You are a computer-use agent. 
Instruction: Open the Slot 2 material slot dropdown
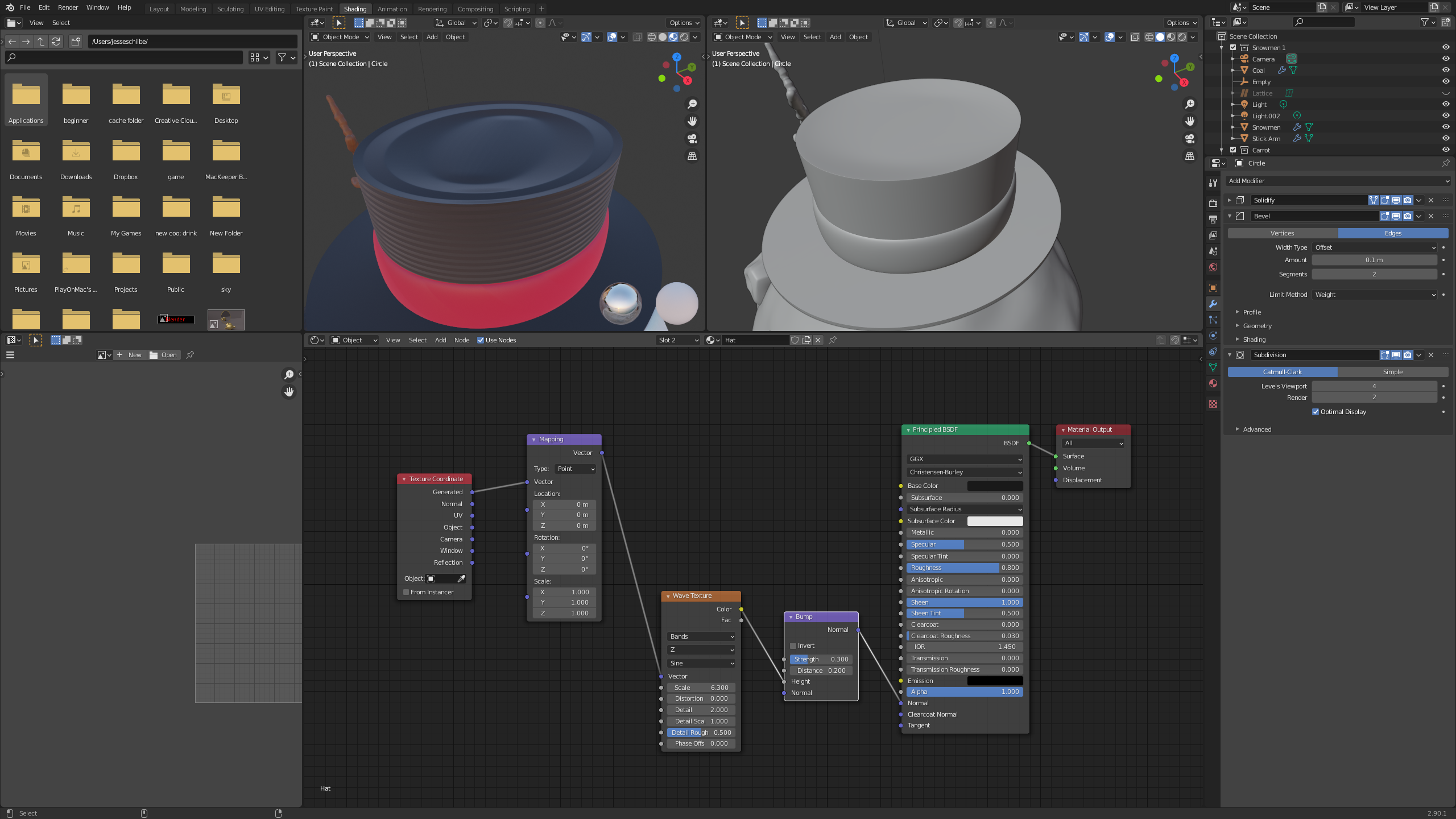[x=678, y=340]
